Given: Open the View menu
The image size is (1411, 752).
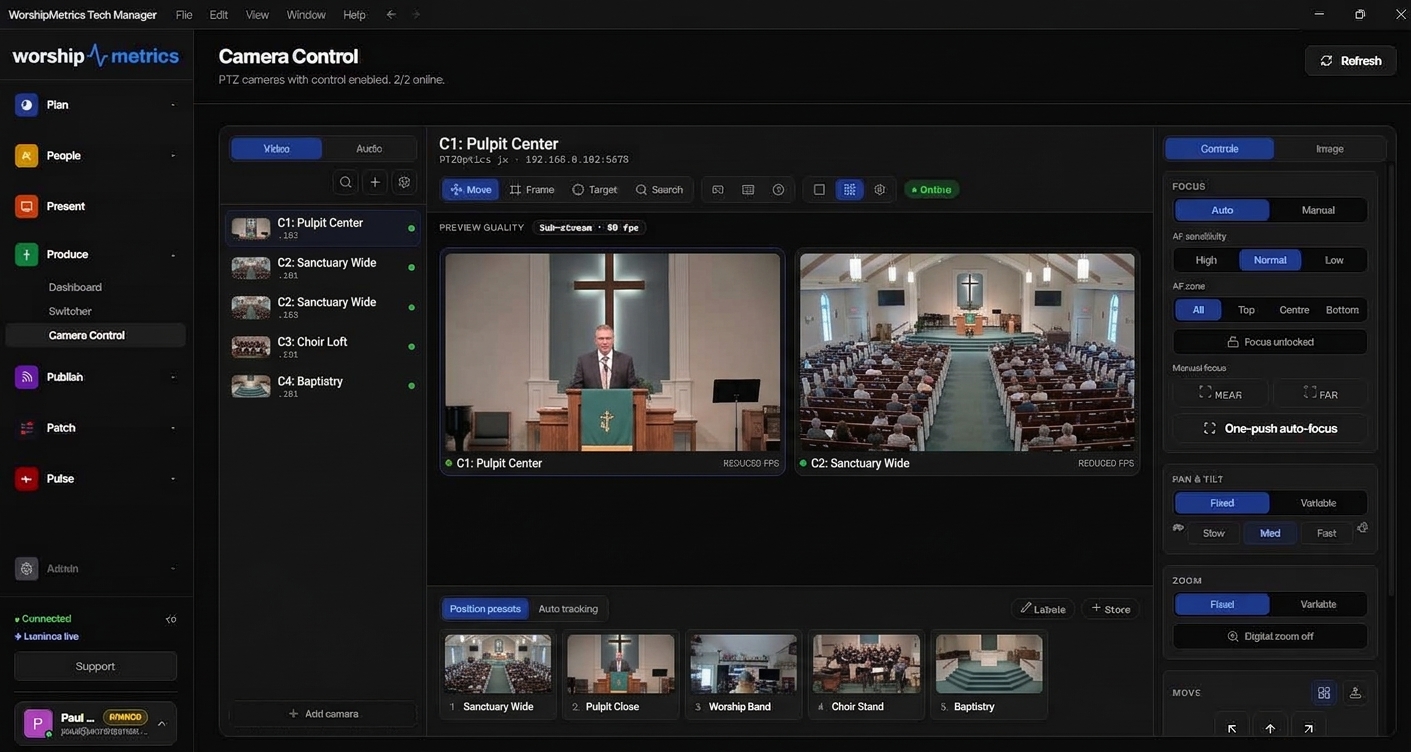Looking at the screenshot, I should 257,15.
